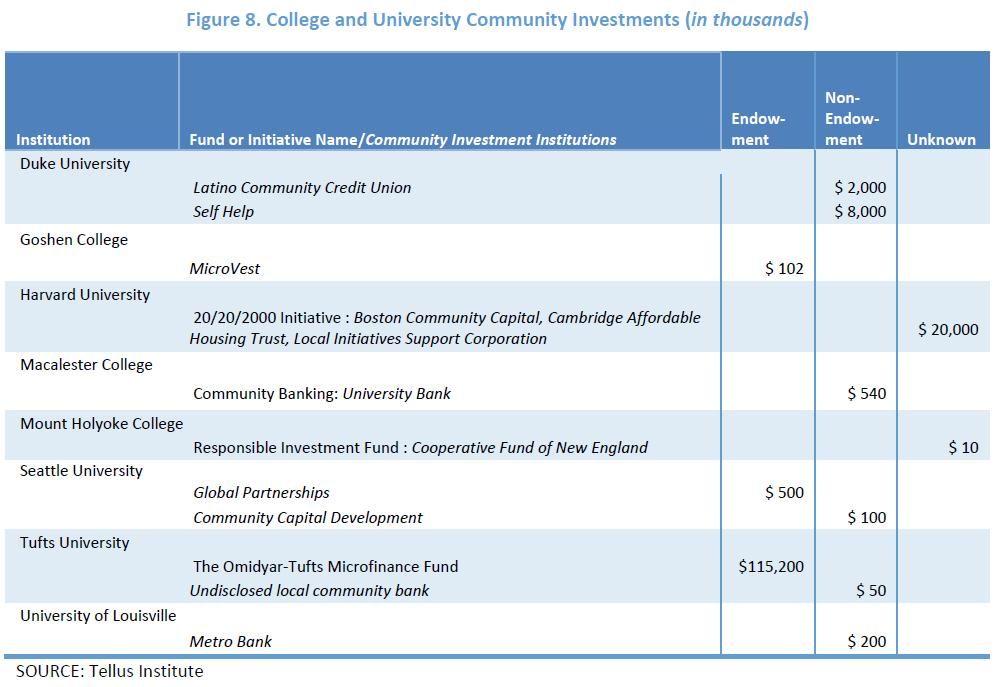This screenshot has height=687, width=998.
Task: Select the $ 10 unknown value
Action: 964,448
